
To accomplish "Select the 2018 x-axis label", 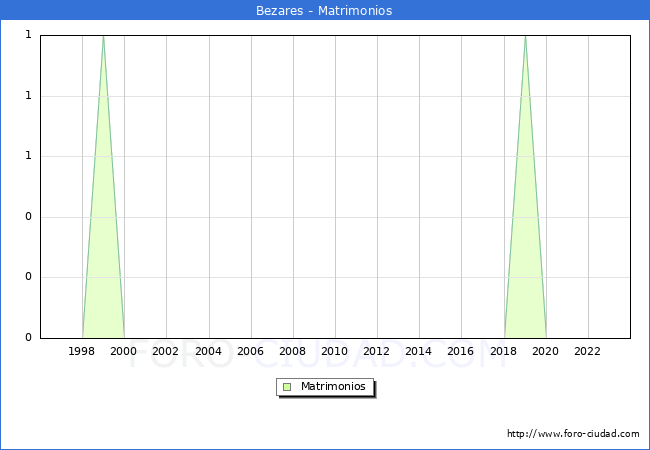I will coord(503,351).
